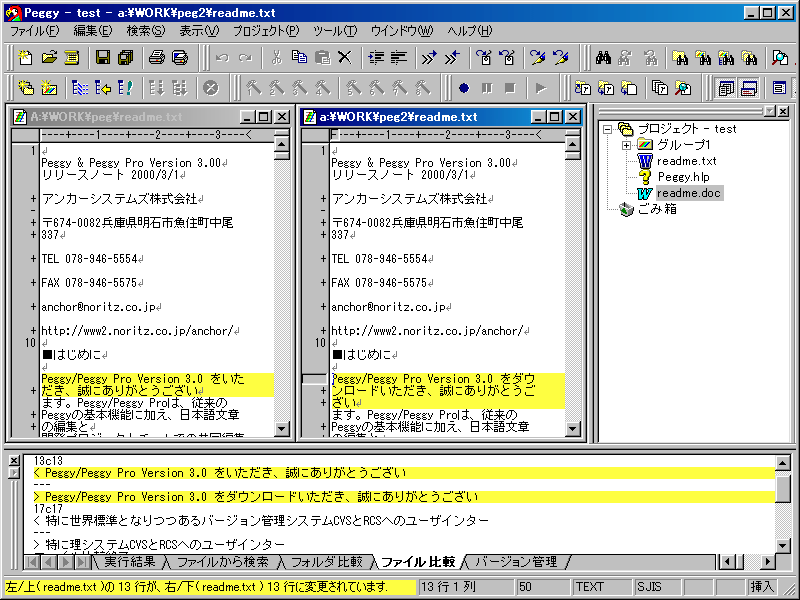The image size is (800, 600).
Task: Click the jump backward double-chevron icon
Action: pos(453,58)
